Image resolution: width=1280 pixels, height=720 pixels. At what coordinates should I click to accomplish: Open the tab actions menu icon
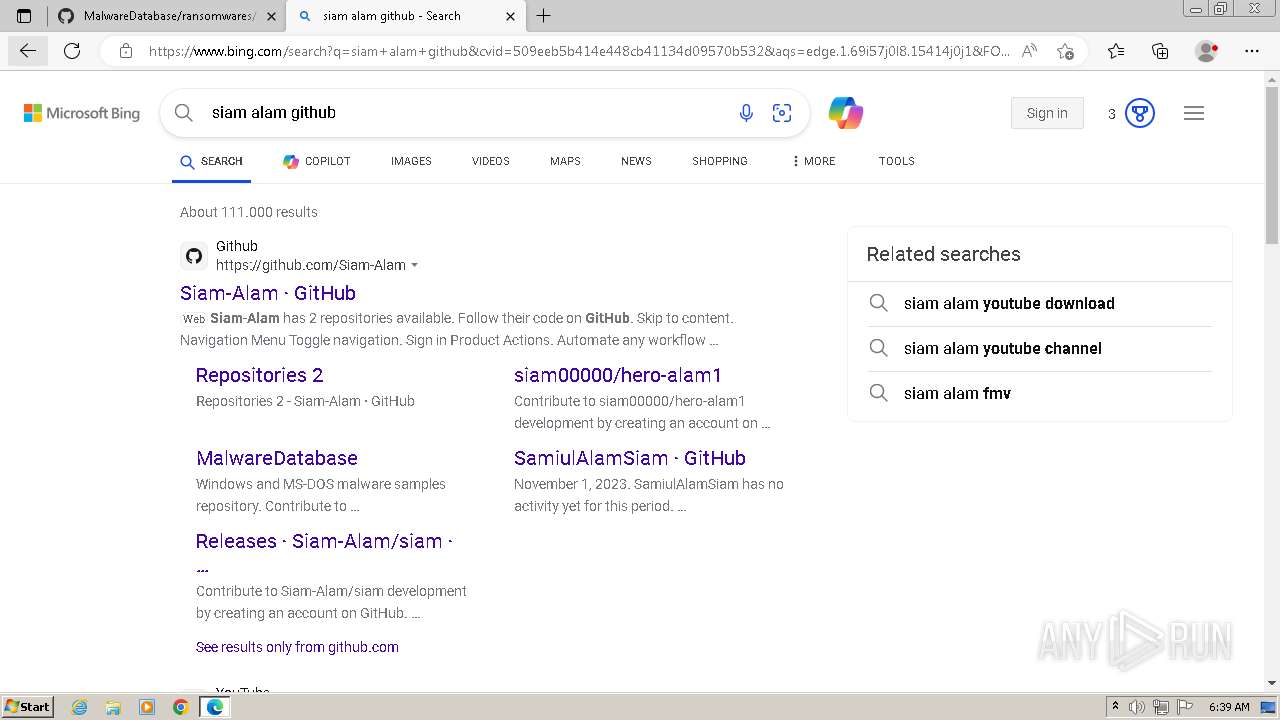[24, 16]
